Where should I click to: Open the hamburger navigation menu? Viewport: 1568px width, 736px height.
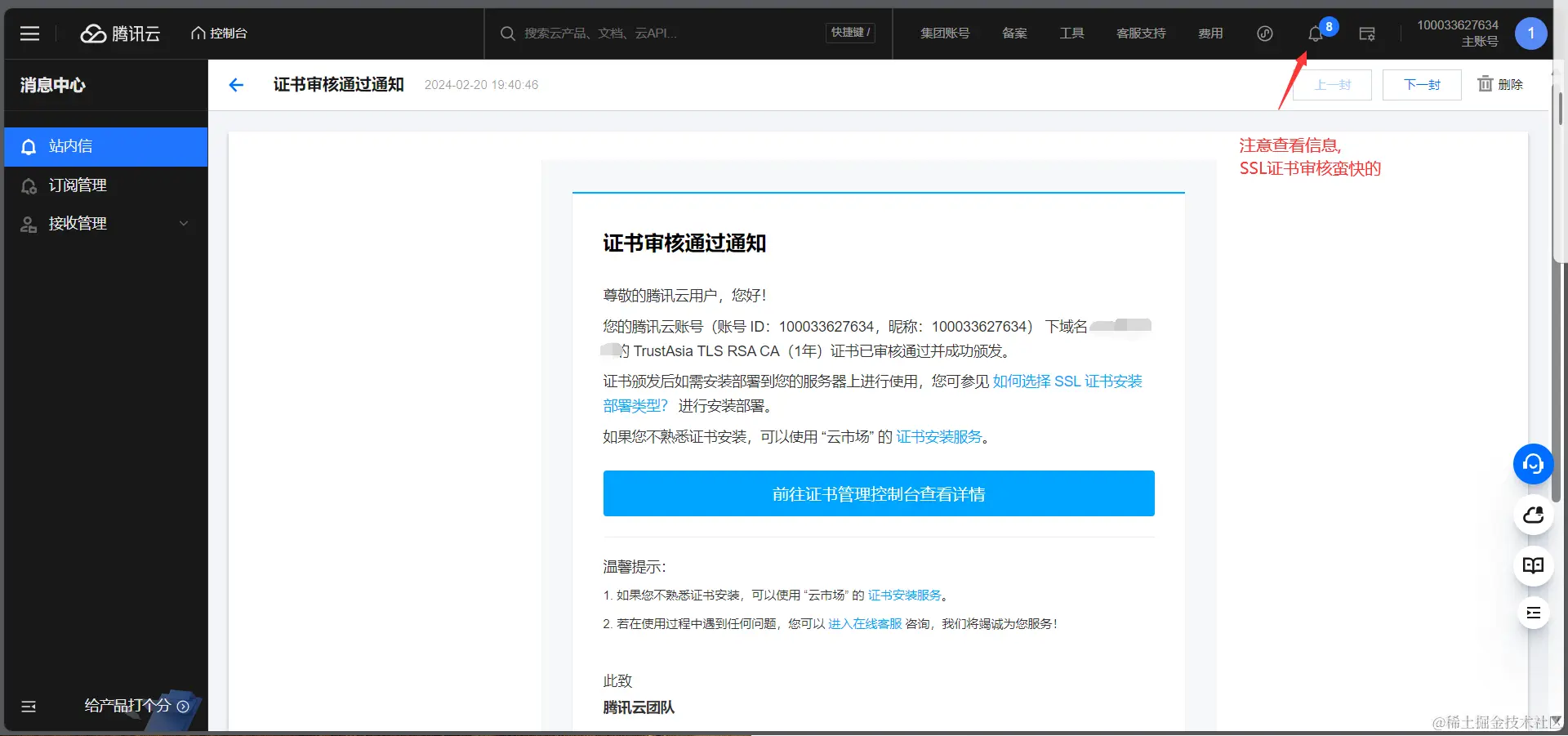pyautogui.click(x=29, y=33)
